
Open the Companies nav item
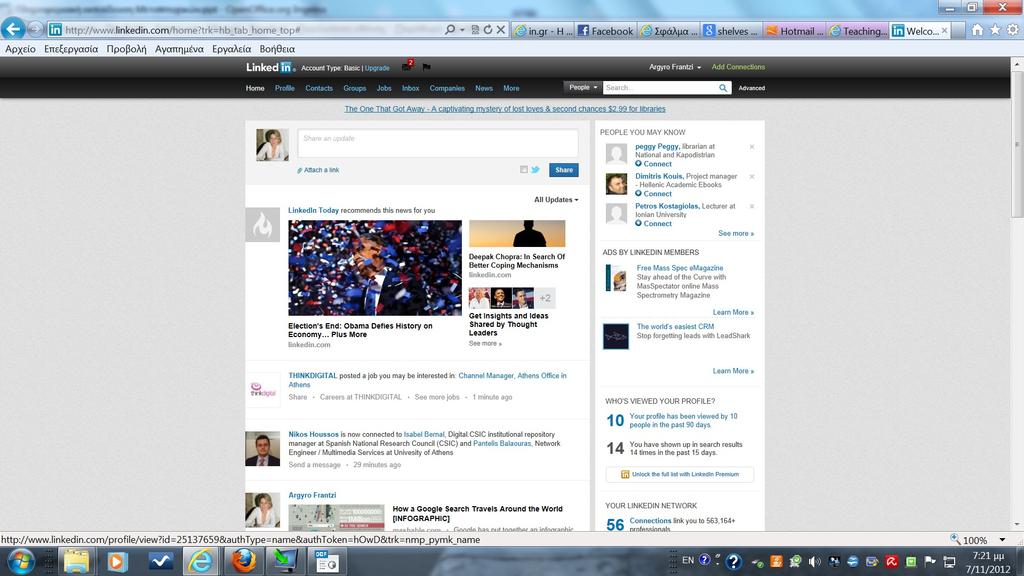[447, 88]
